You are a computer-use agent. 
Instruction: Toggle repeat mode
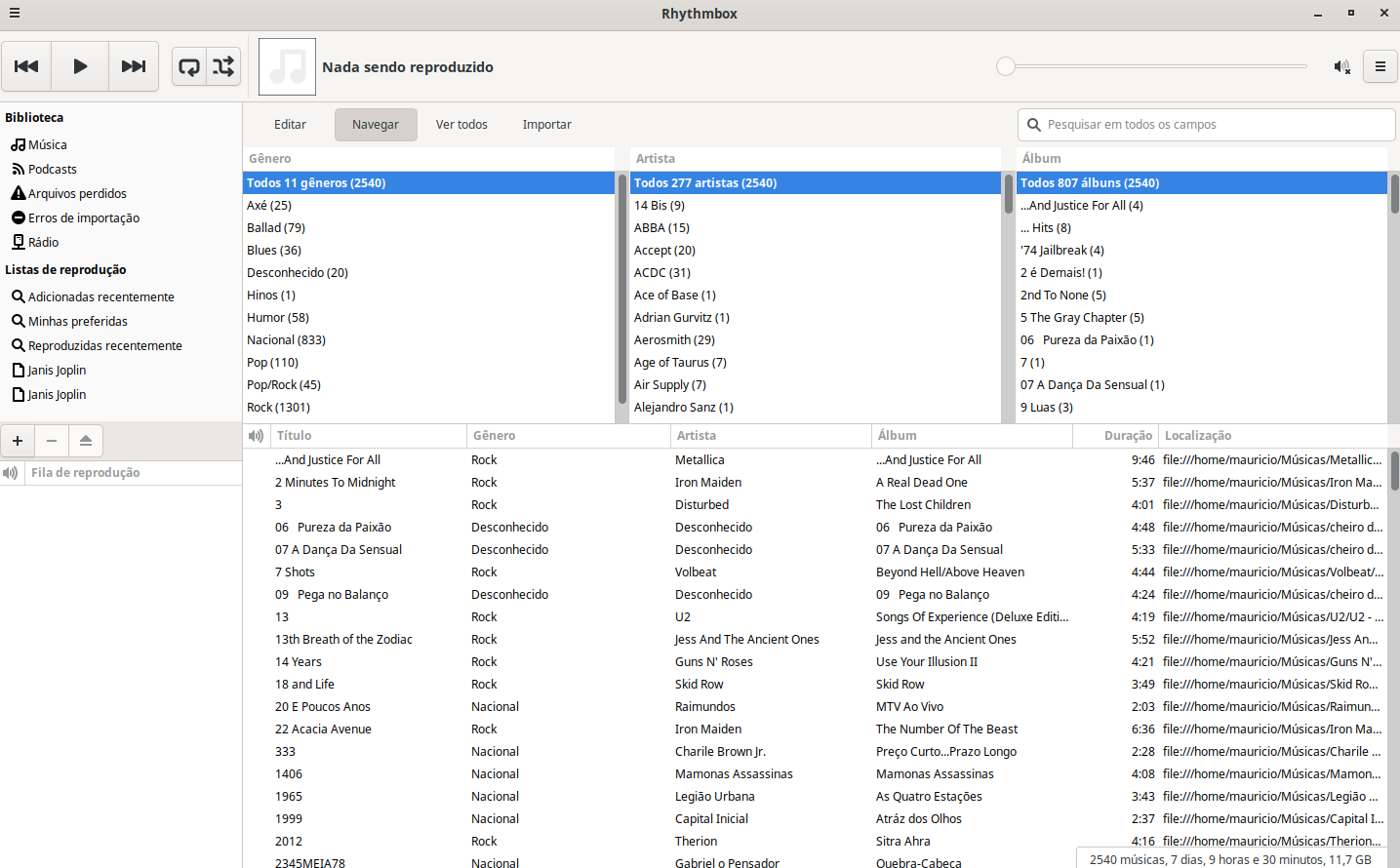[189, 66]
